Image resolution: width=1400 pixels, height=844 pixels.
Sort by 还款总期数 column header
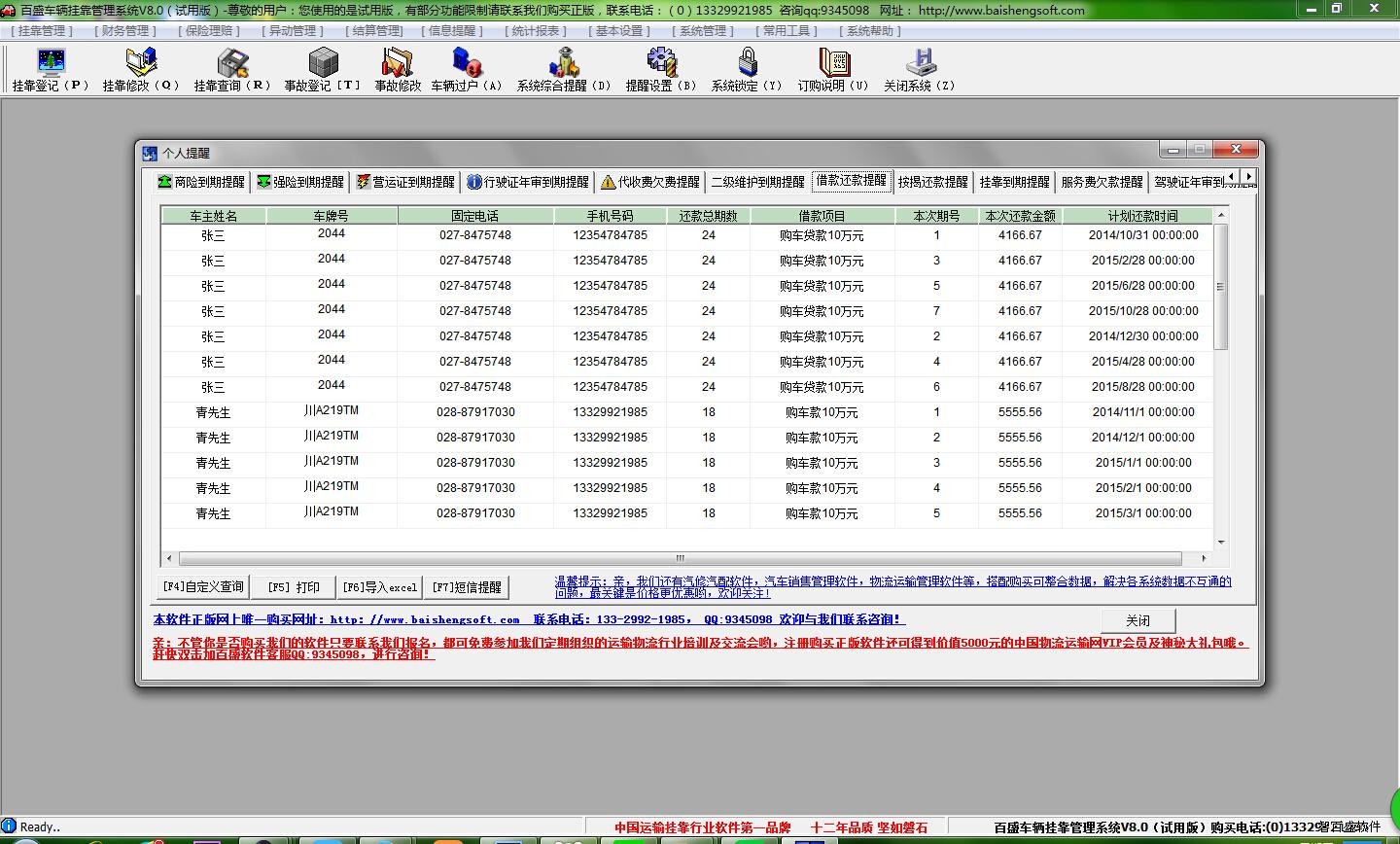pos(708,216)
